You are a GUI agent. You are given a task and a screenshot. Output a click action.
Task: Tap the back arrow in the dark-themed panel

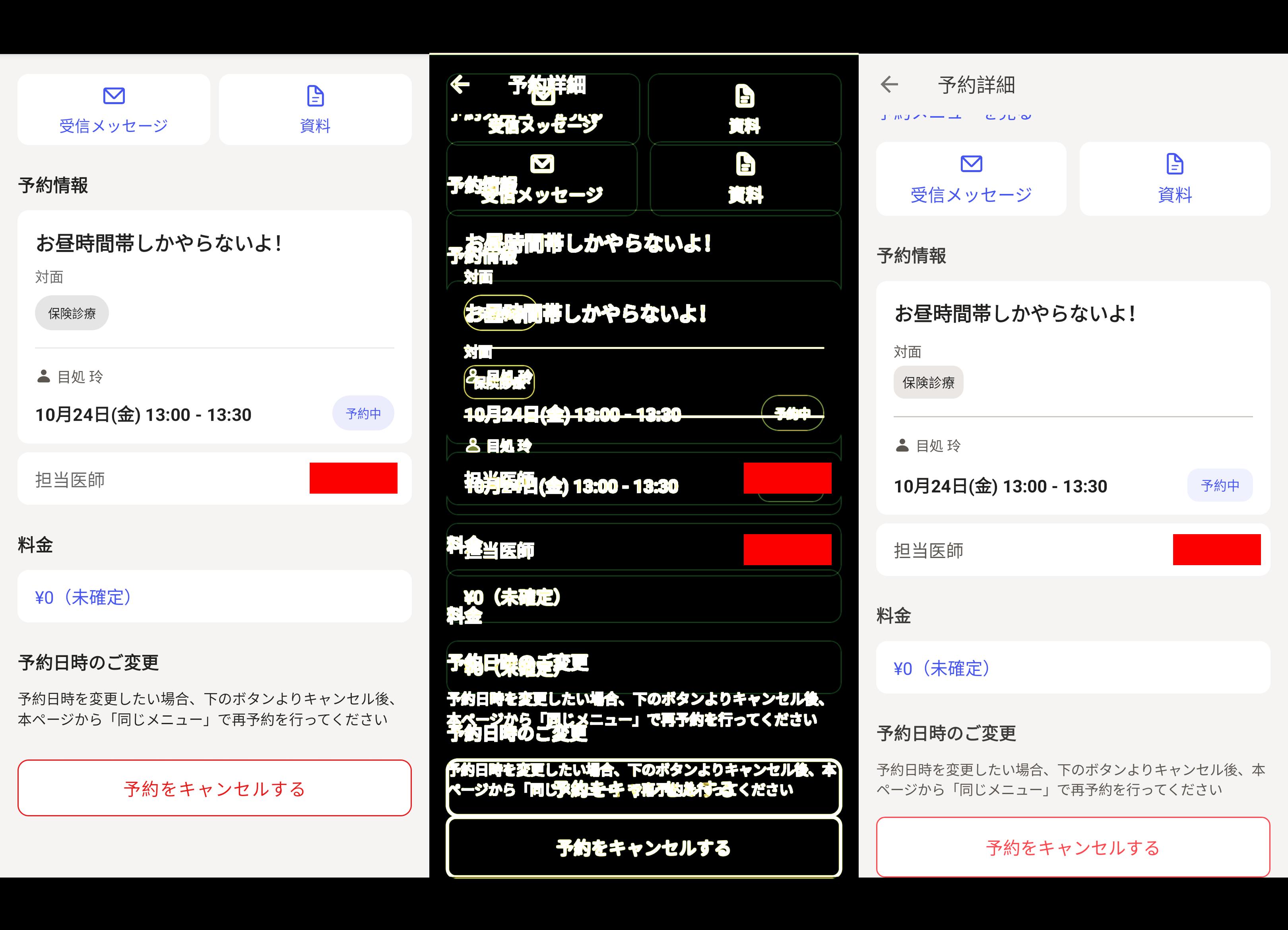[460, 84]
